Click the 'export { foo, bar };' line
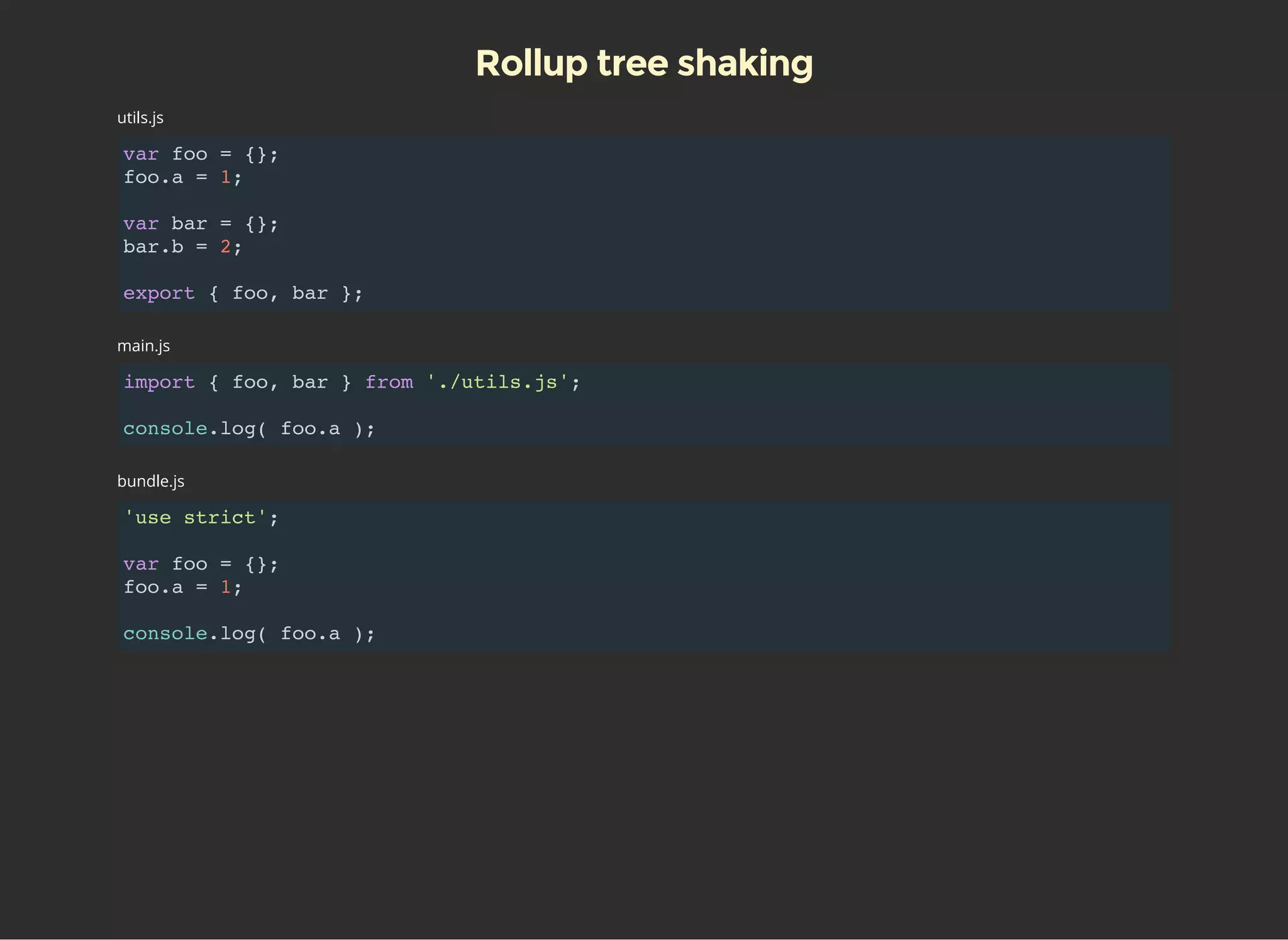 [x=243, y=294]
